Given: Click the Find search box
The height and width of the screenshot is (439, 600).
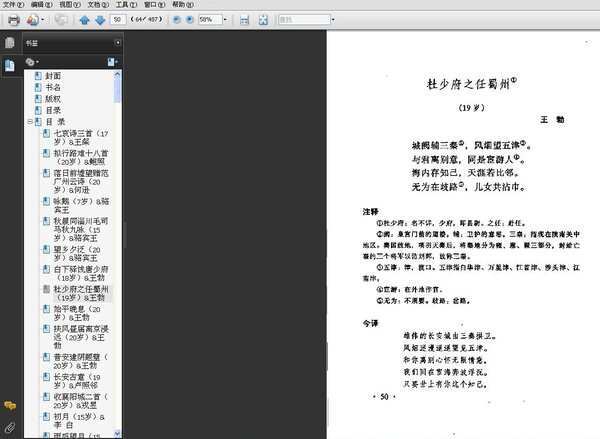Looking at the screenshot, I should 304,20.
